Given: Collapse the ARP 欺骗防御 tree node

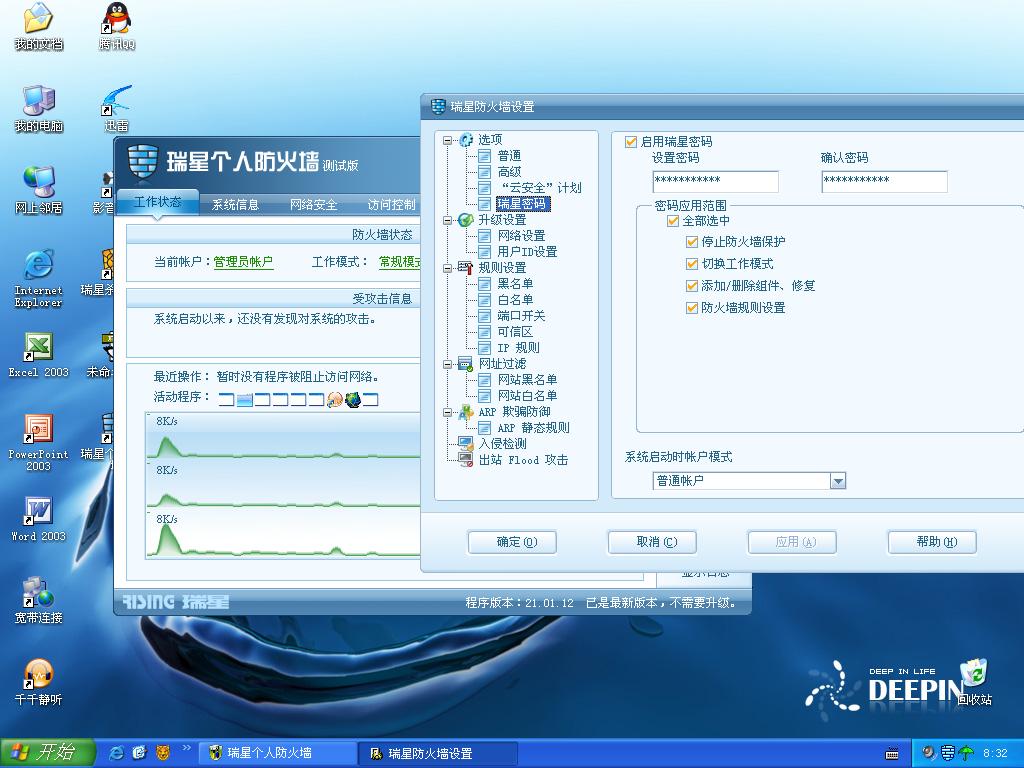Looking at the screenshot, I should click(447, 413).
